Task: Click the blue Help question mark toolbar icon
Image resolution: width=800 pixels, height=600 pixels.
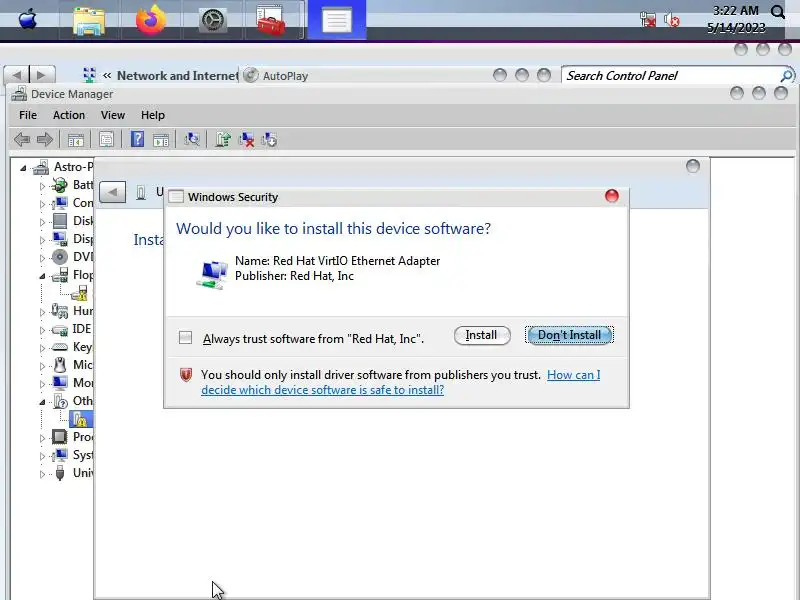Action: (137, 139)
